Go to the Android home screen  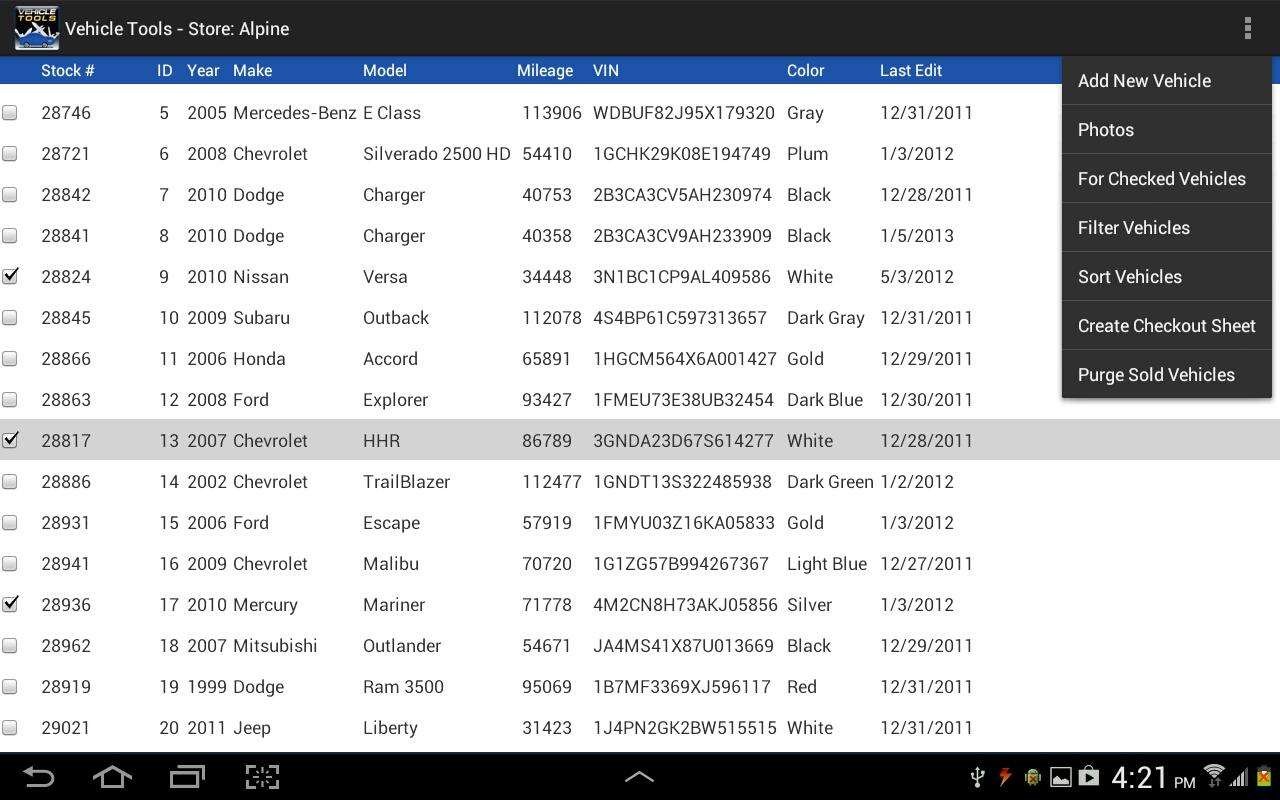112,777
